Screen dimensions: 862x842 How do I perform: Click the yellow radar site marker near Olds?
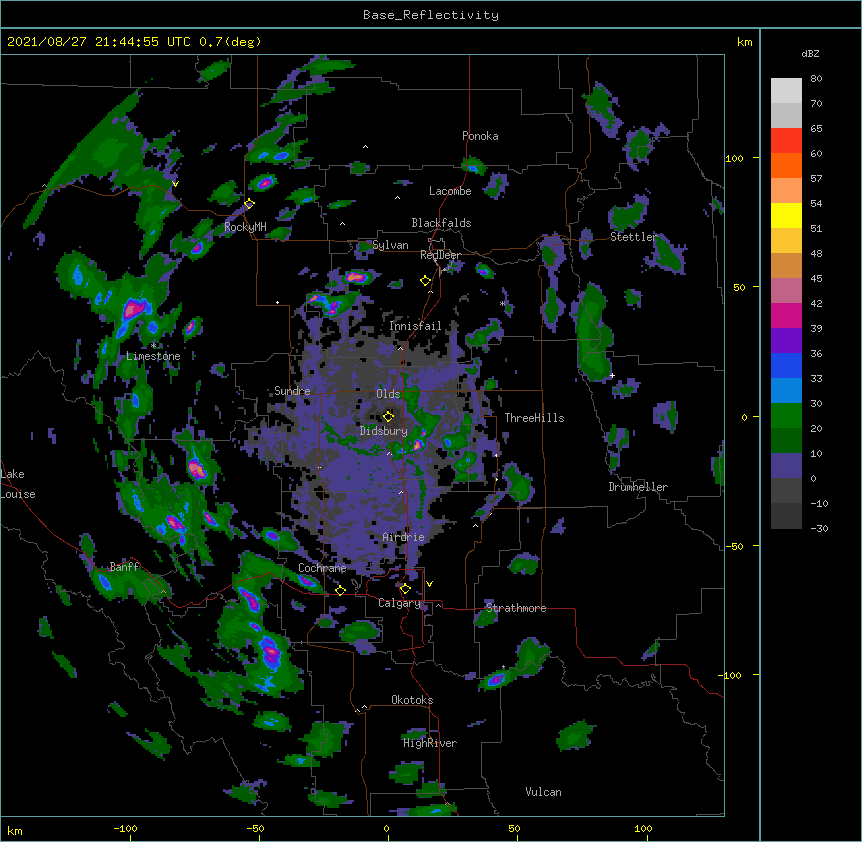point(388,416)
